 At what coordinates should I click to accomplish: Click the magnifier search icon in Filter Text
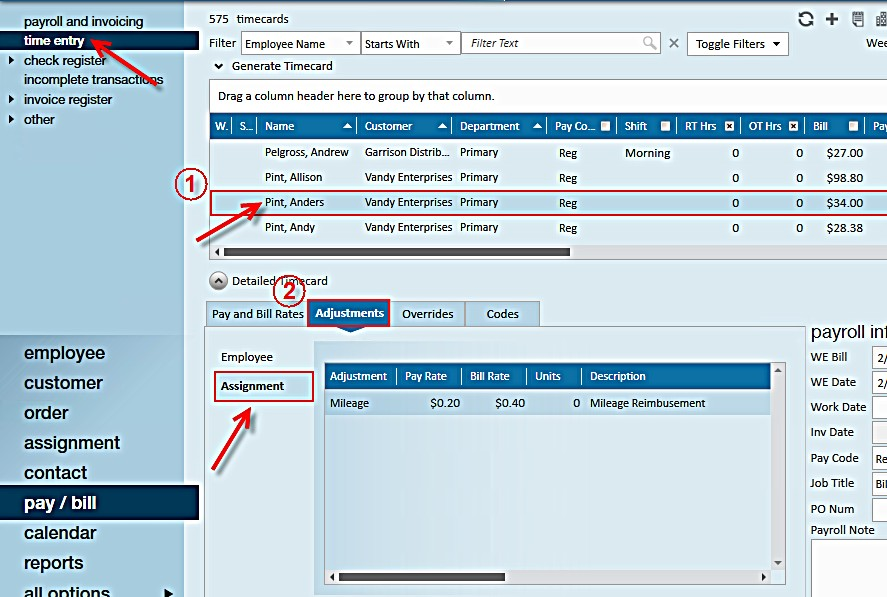[x=649, y=43]
